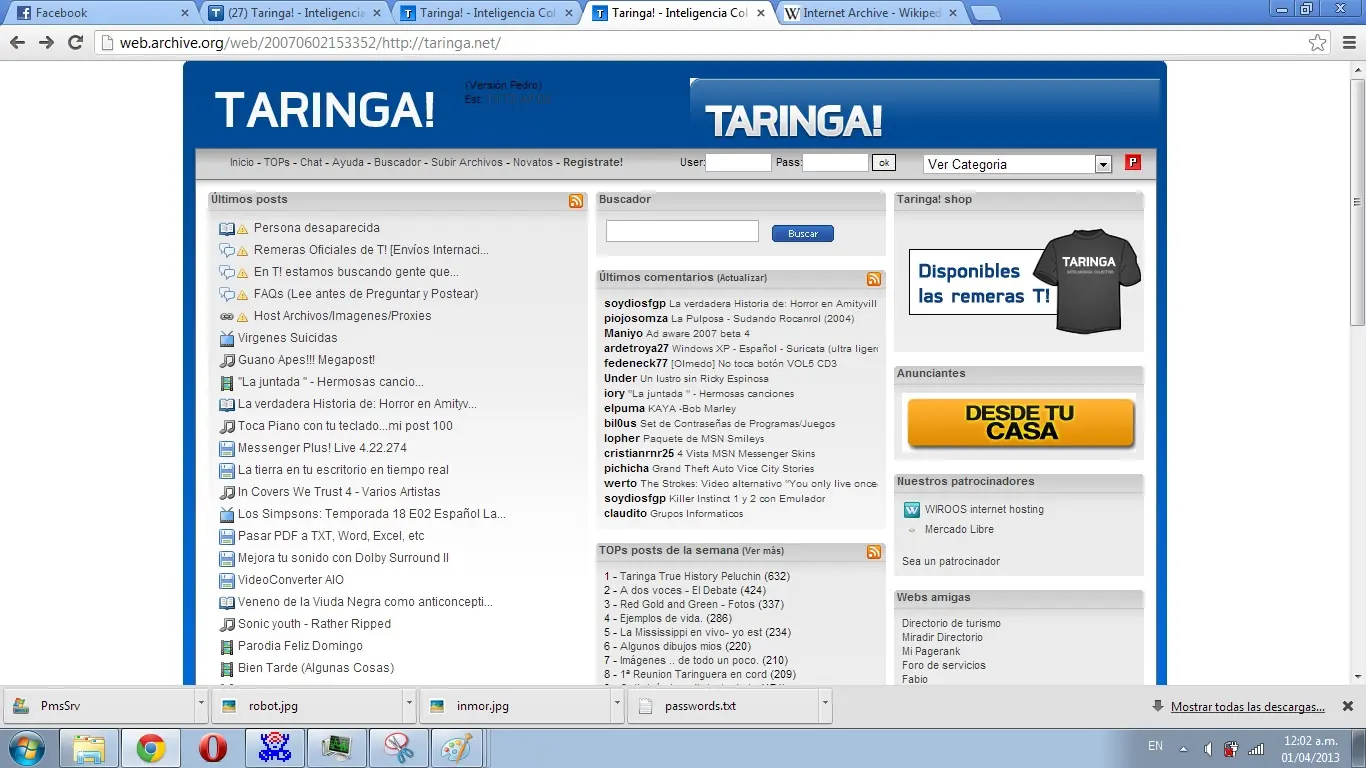Click the ok login button
The height and width of the screenshot is (768, 1366).
coord(883,163)
